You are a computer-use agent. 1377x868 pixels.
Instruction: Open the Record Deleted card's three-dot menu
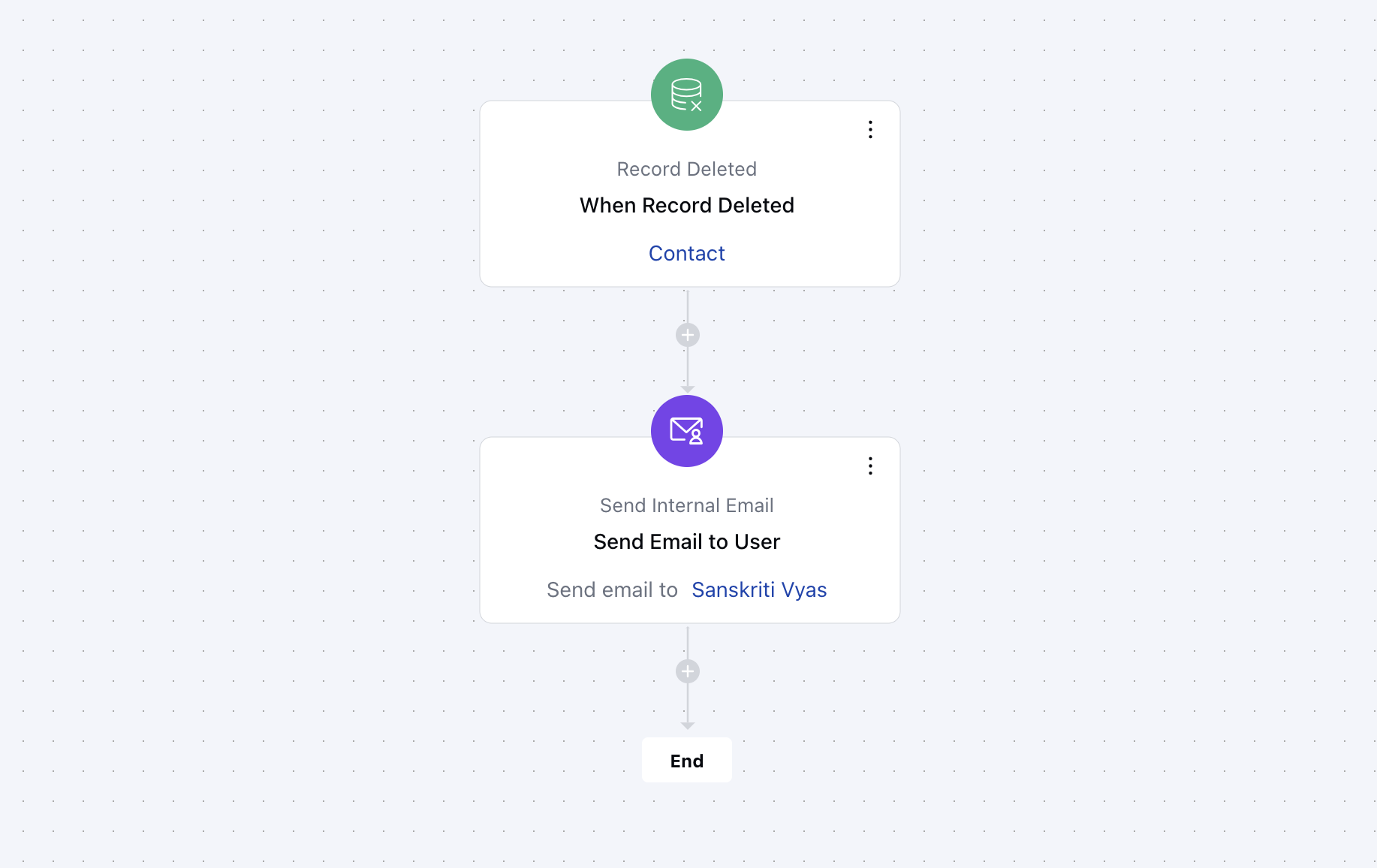(x=870, y=130)
